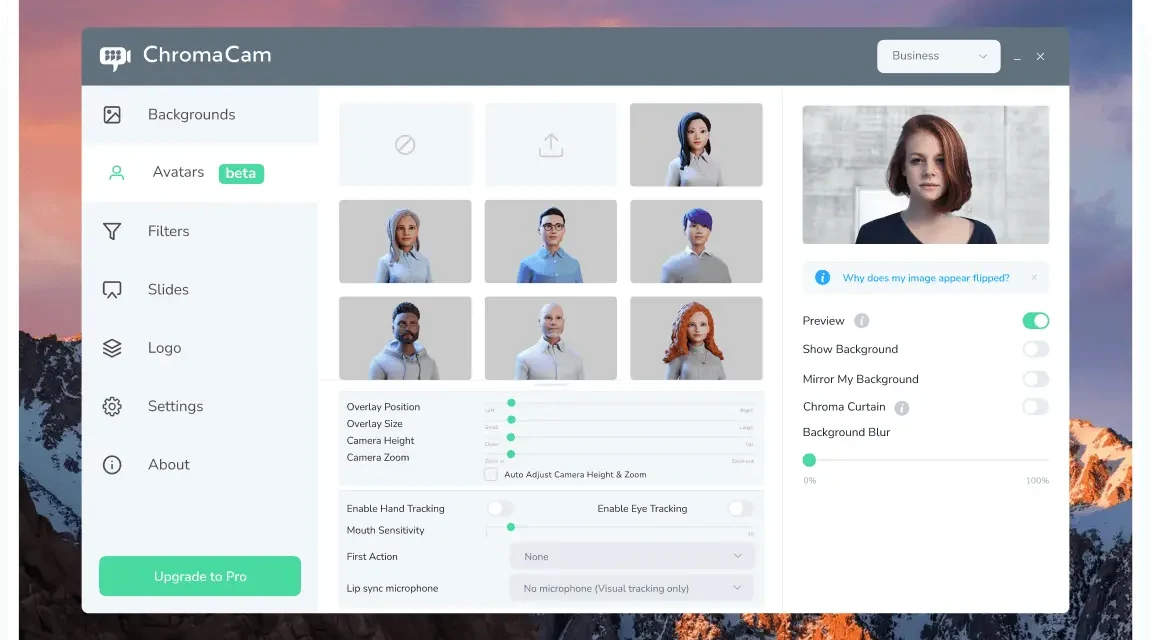Click the upload avatar icon tile
Screen dimensions: 1151x640
click(551, 145)
